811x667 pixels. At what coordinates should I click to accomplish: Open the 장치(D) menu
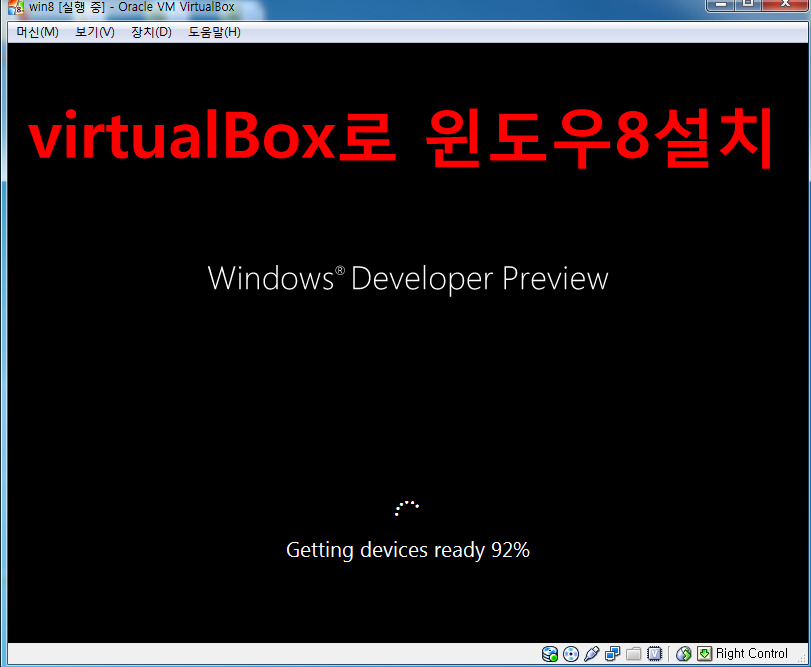point(151,32)
